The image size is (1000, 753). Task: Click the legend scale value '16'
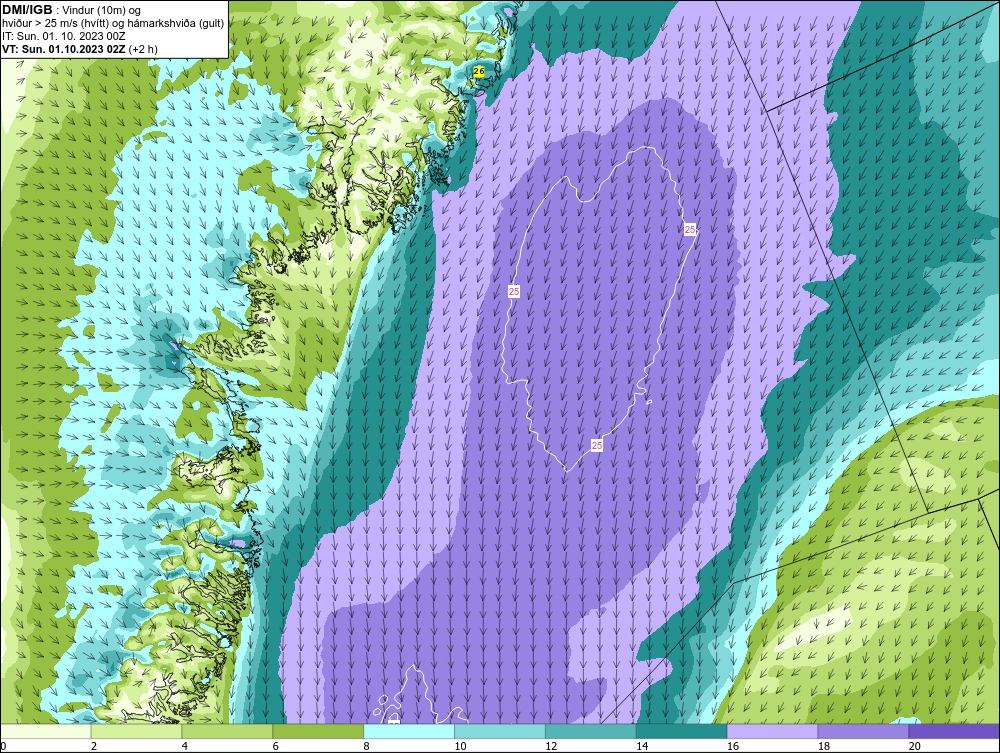pos(733,746)
